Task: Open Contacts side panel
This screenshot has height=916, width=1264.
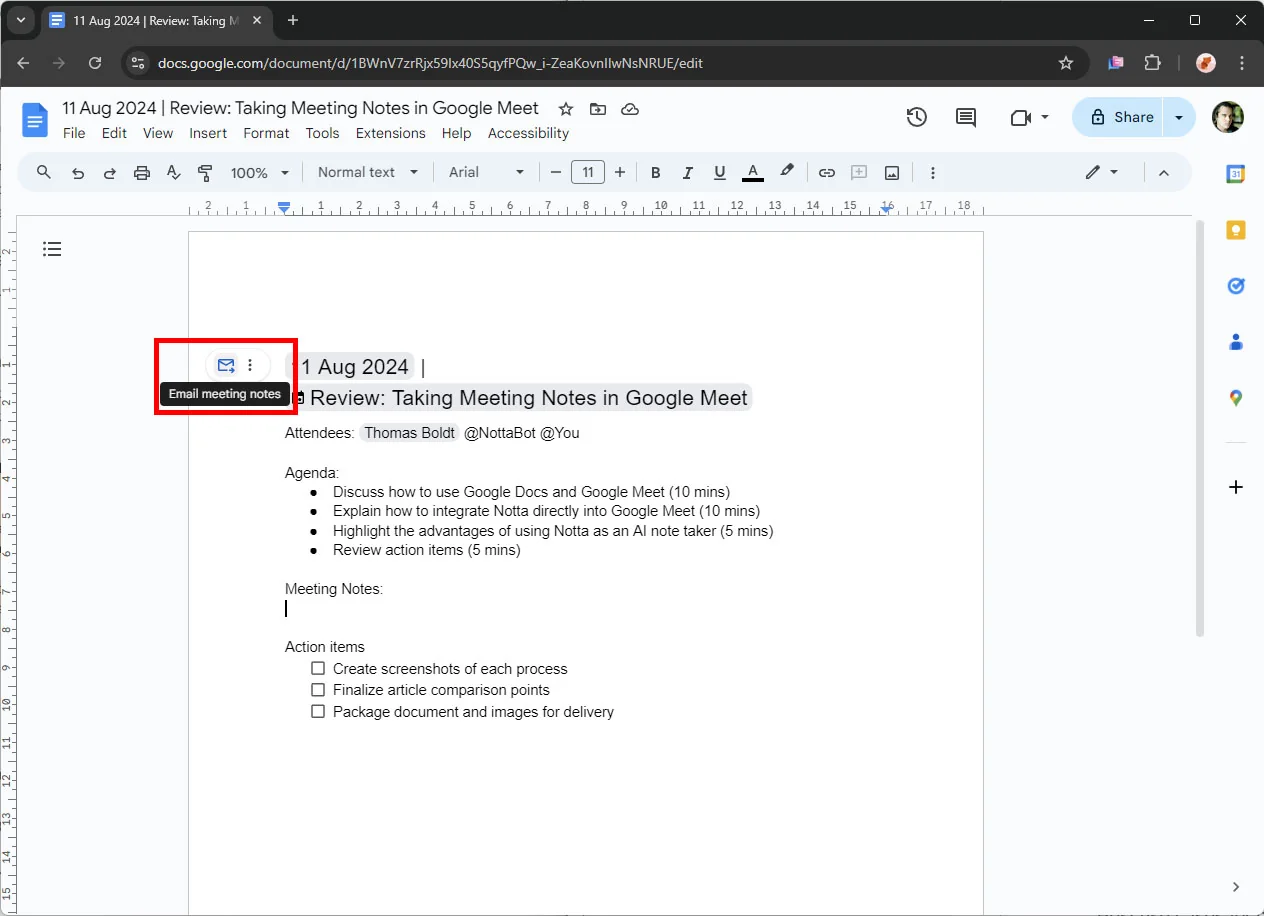Action: coord(1236,342)
